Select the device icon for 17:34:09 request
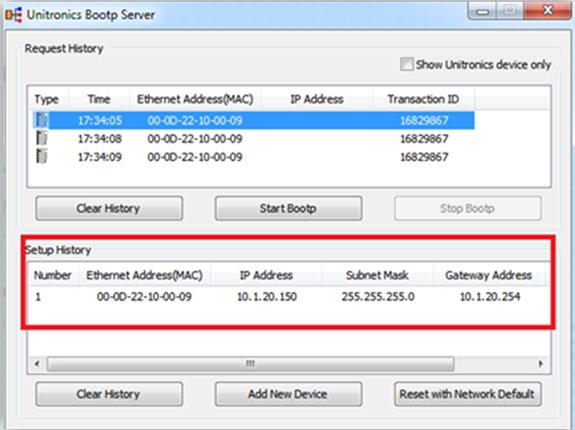The height and width of the screenshot is (430, 575). tap(42, 157)
